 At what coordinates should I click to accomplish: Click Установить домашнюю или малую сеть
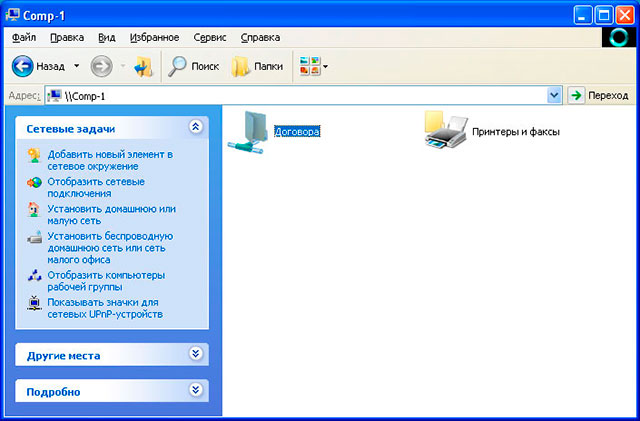point(111,215)
